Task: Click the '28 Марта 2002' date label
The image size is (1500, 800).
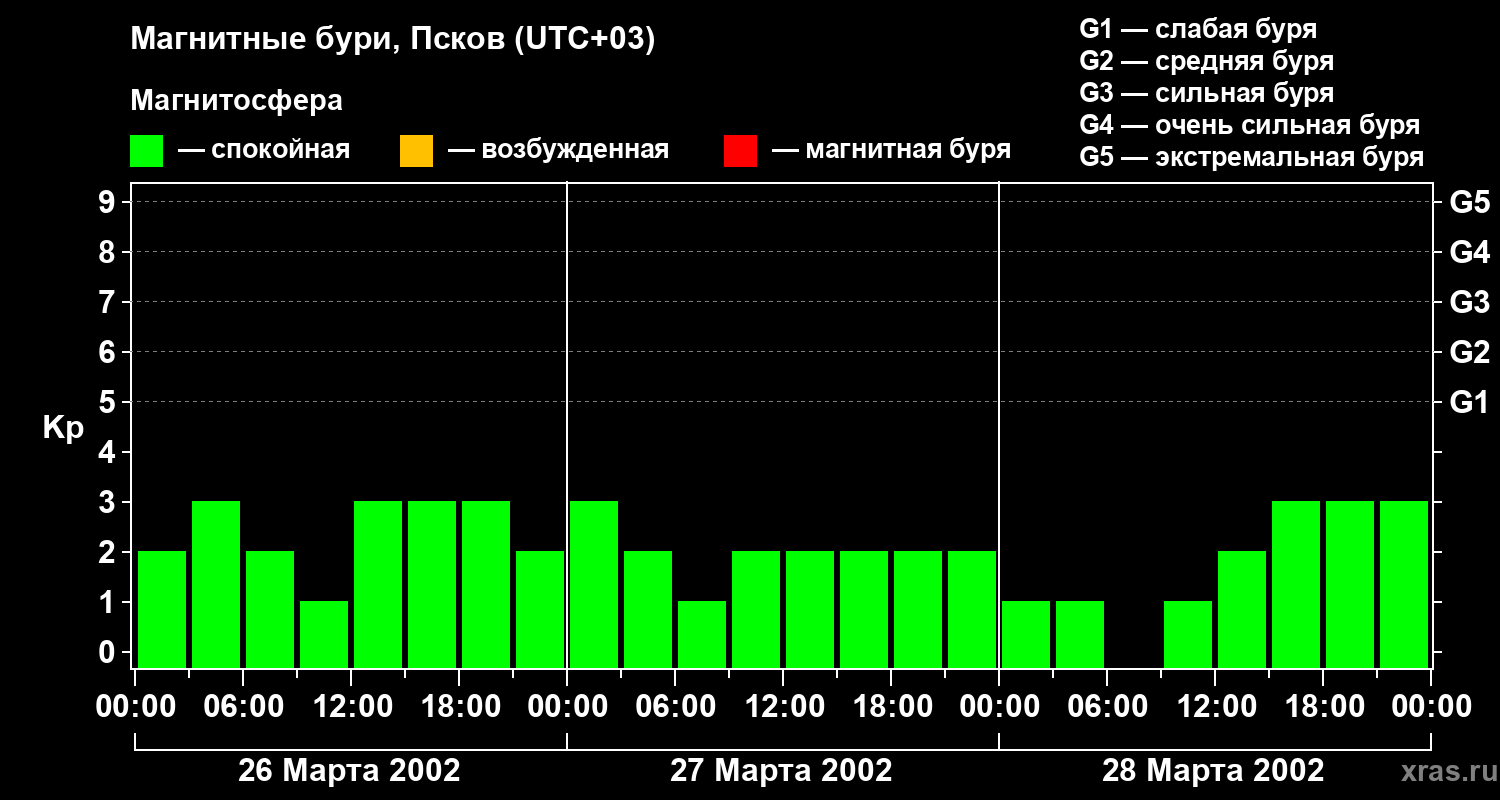Action: 1213,771
